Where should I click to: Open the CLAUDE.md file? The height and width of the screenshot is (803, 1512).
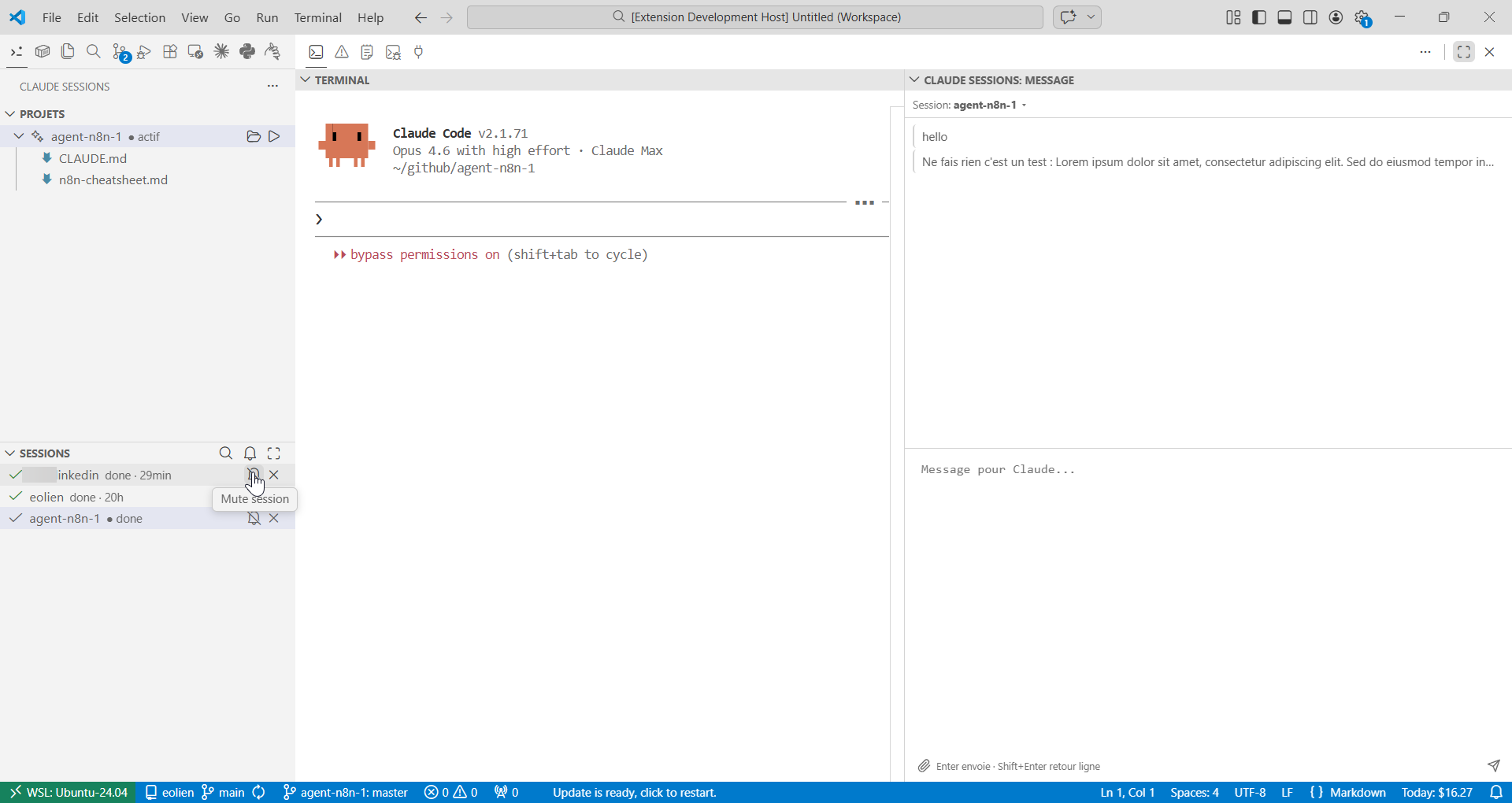[x=92, y=158]
